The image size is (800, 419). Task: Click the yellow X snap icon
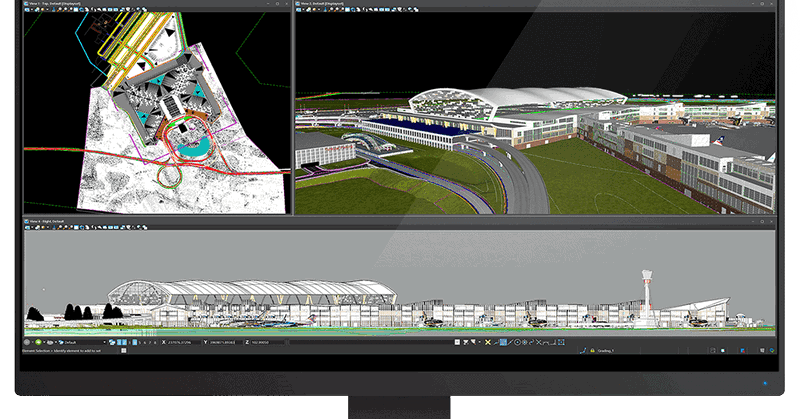(488, 342)
